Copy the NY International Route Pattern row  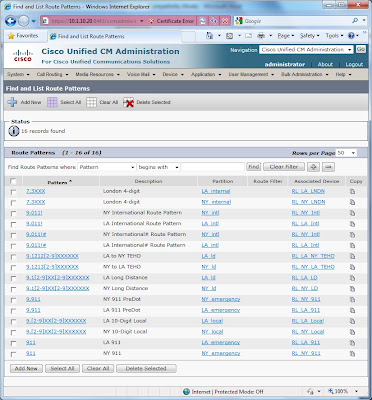[352, 213]
